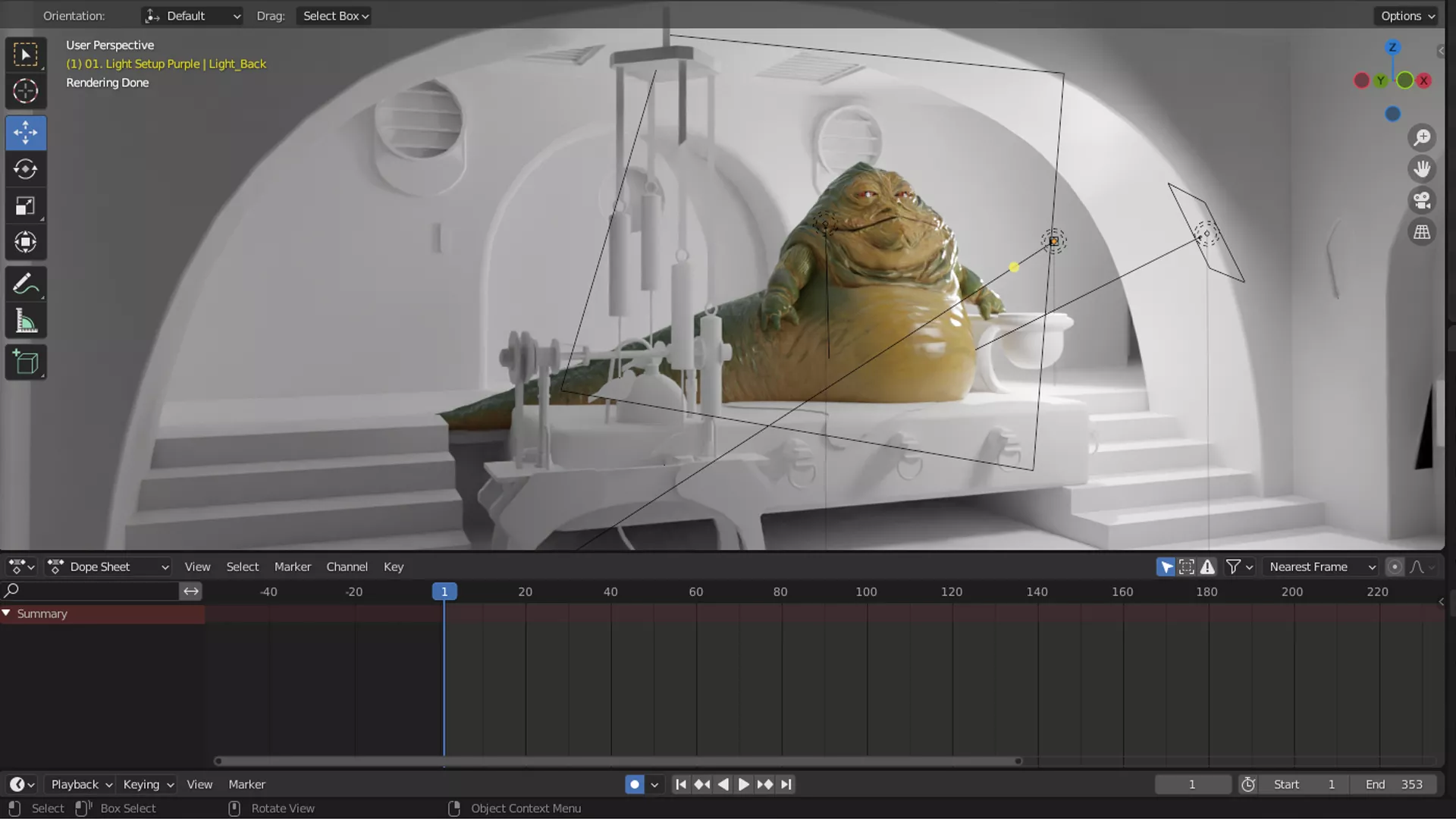Viewport: 1456px width, 819px height.
Task: Select the Annotate tool
Action: (x=26, y=284)
